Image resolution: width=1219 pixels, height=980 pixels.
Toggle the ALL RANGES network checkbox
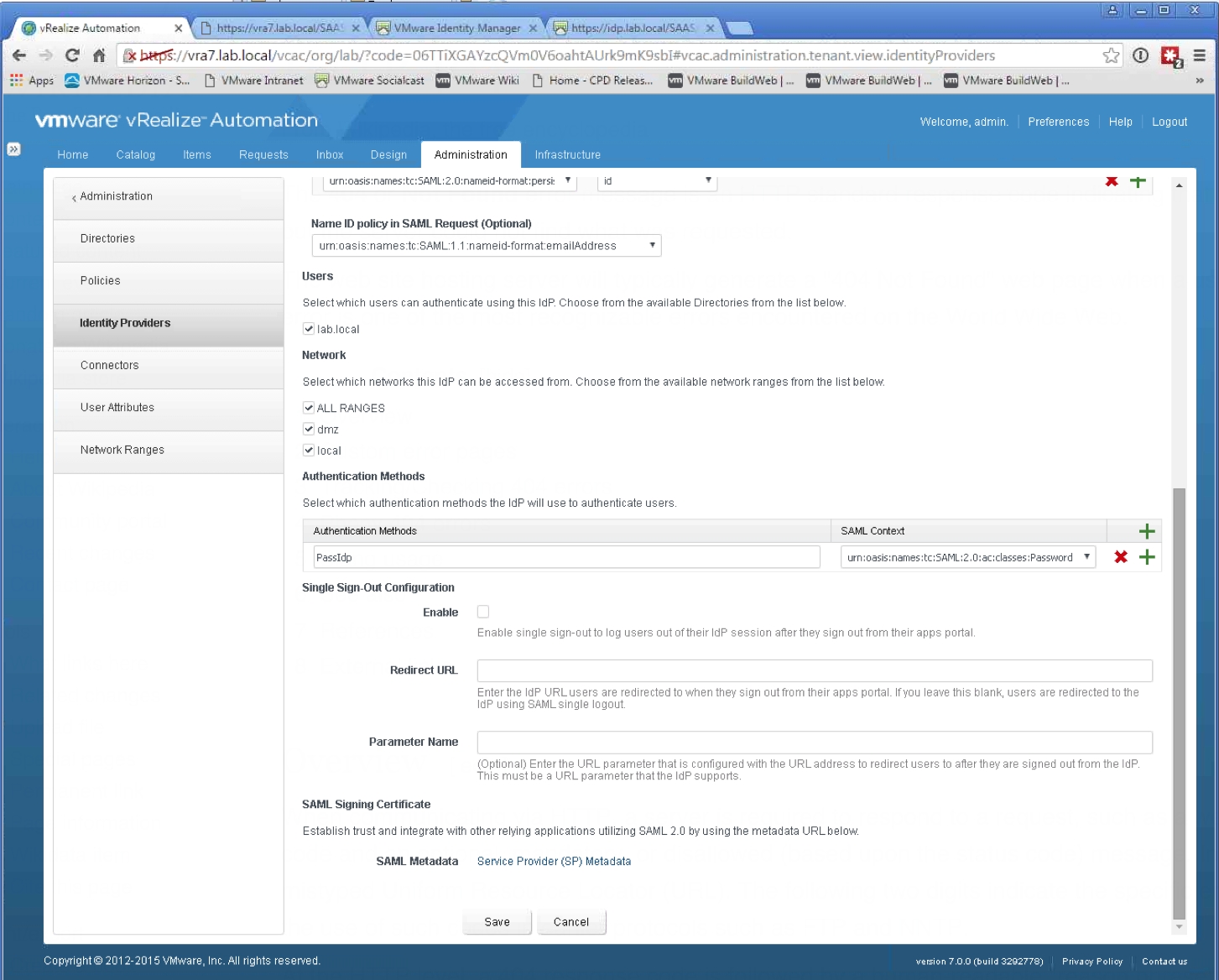(309, 408)
